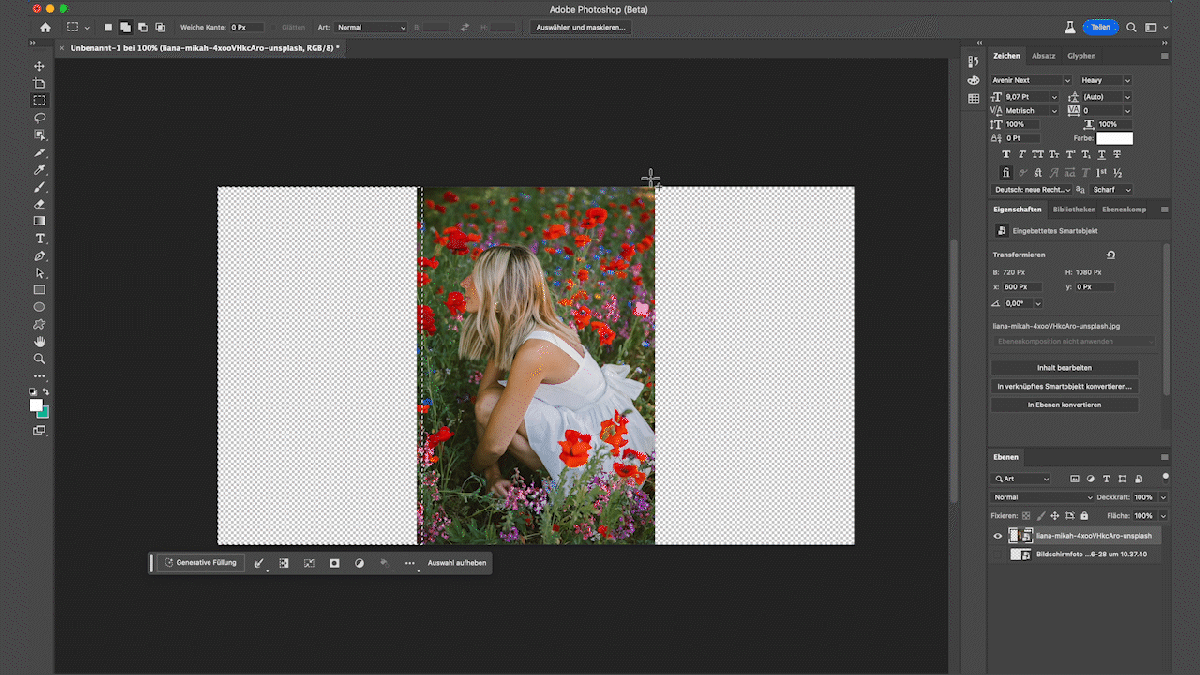Select the Rectangular Marquee tool in toolbar

pos(40,101)
